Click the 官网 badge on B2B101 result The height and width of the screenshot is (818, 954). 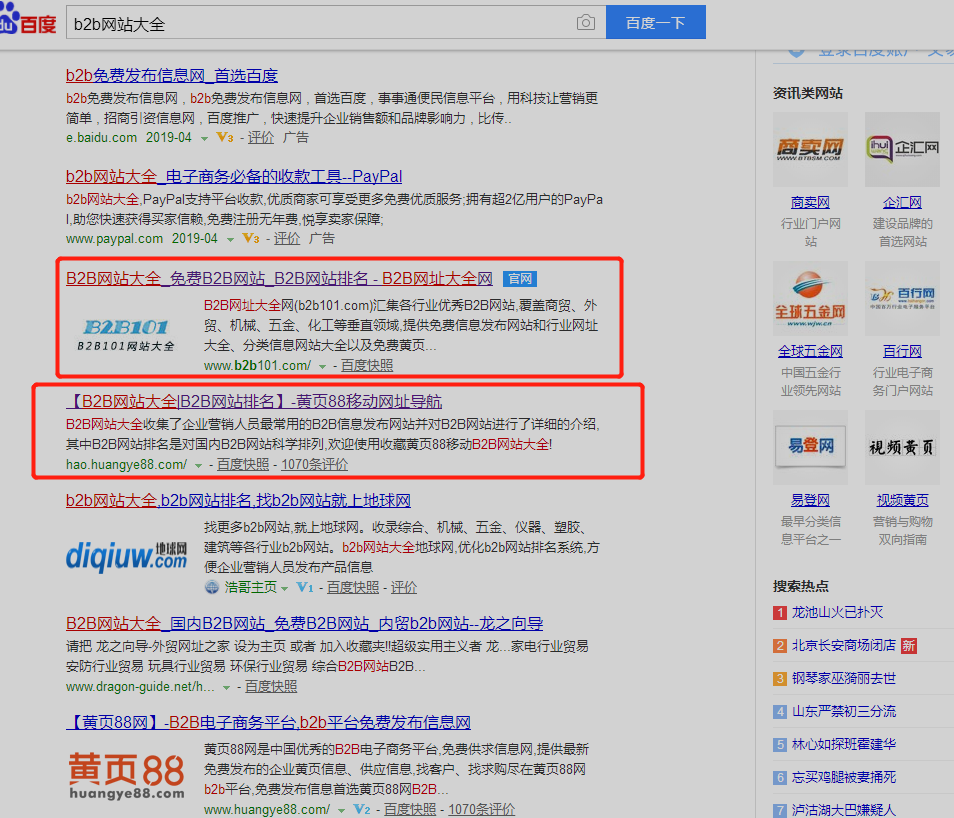[520, 279]
